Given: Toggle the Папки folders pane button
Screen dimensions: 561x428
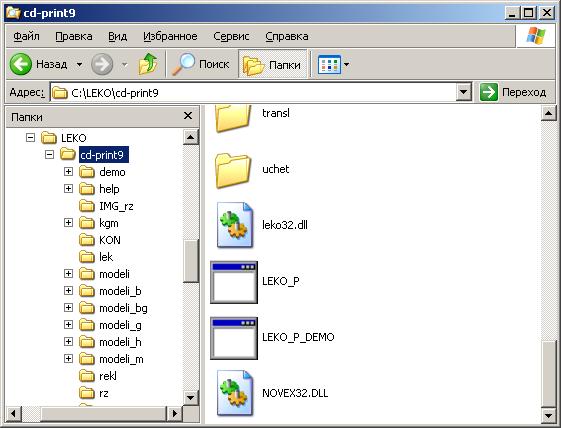Looking at the screenshot, I should 273,64.
